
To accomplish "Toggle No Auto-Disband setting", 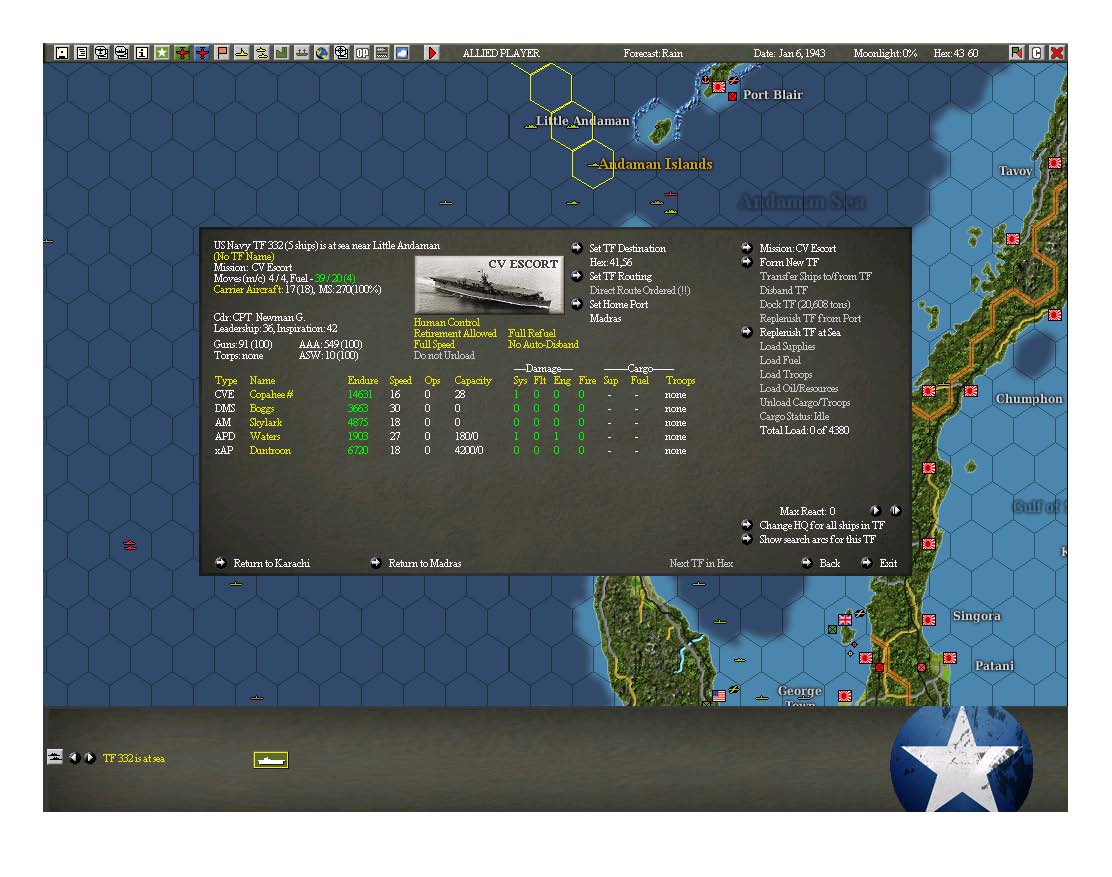I will pyautogui.click(x=543, y=345).
